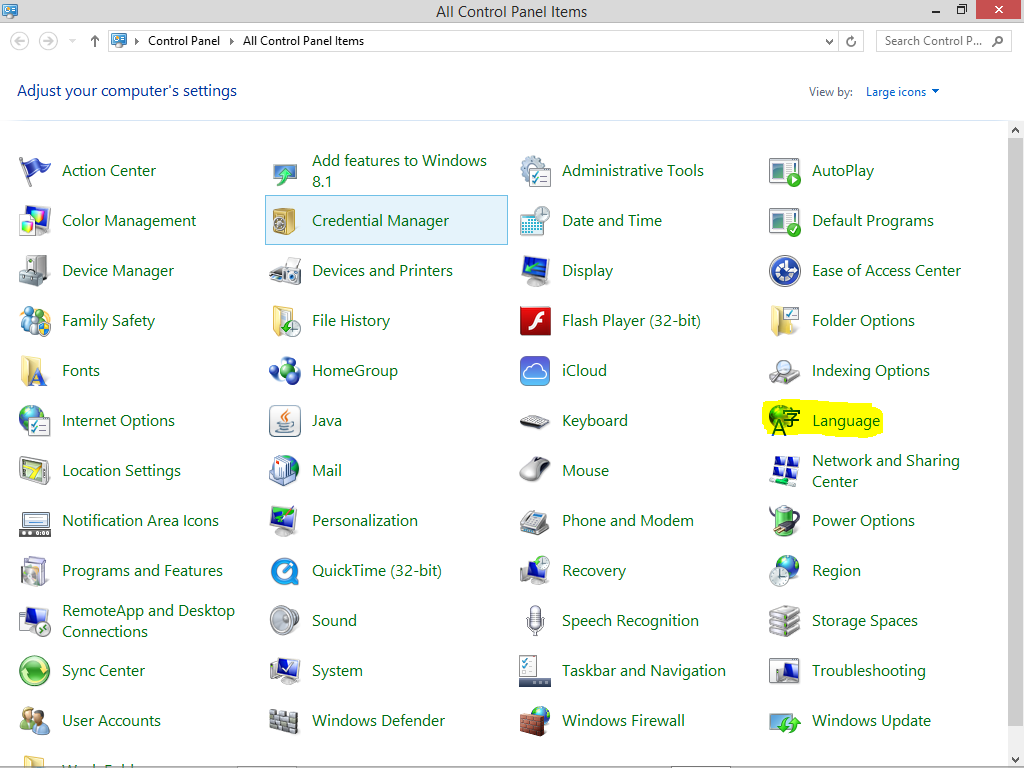The image size is (1024, 768).
Task: Open the Taskbar and Navigation link
Action: coord(644,671)
